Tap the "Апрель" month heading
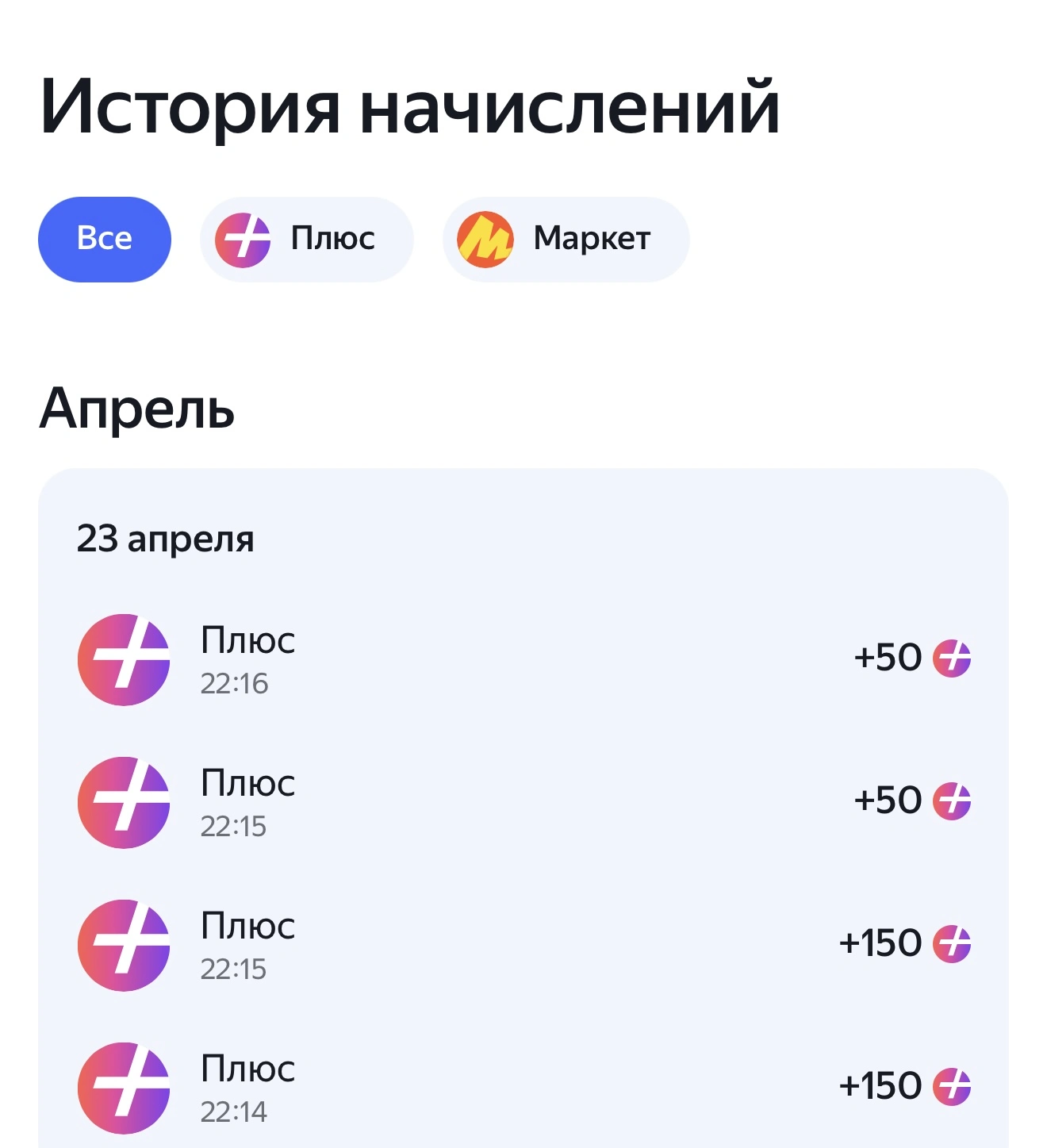1047x1148 pixels. (x=137, y=409)
